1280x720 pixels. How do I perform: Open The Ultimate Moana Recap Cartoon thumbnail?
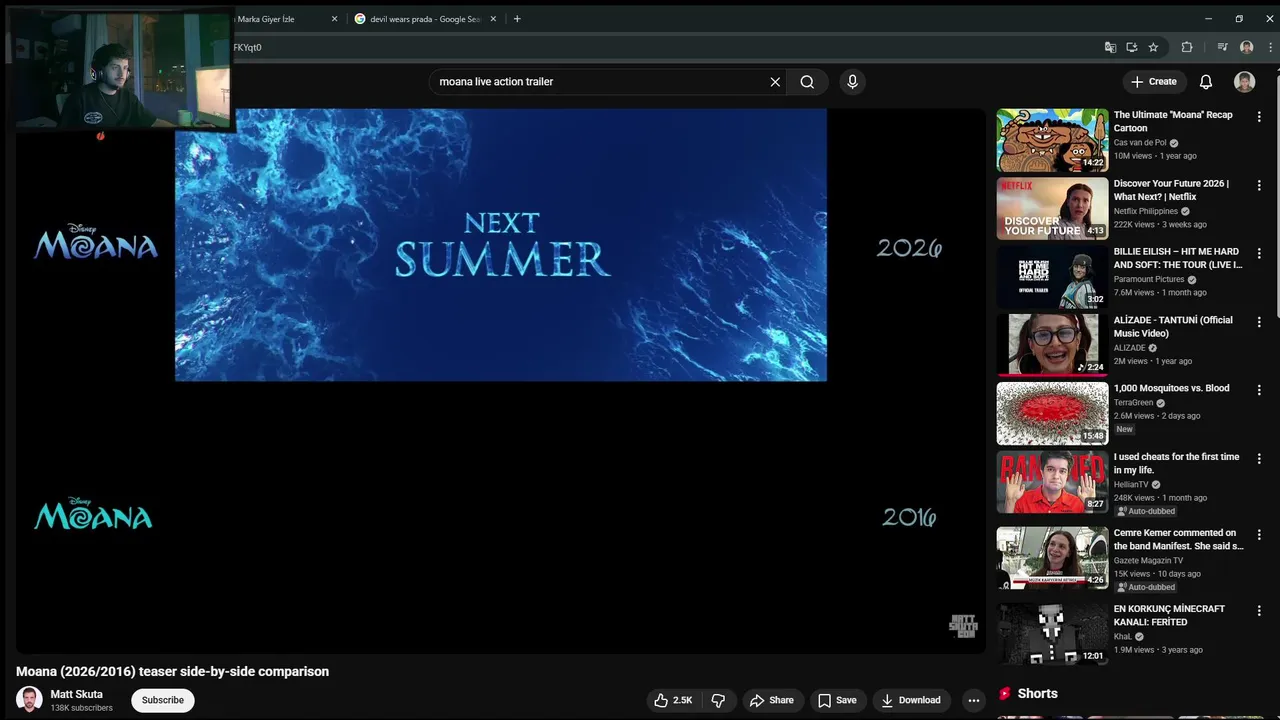click(x=1052, y=140)
